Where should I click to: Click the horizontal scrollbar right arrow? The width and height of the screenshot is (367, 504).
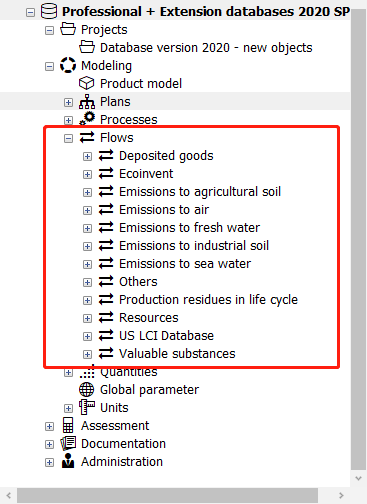(341, 496)
